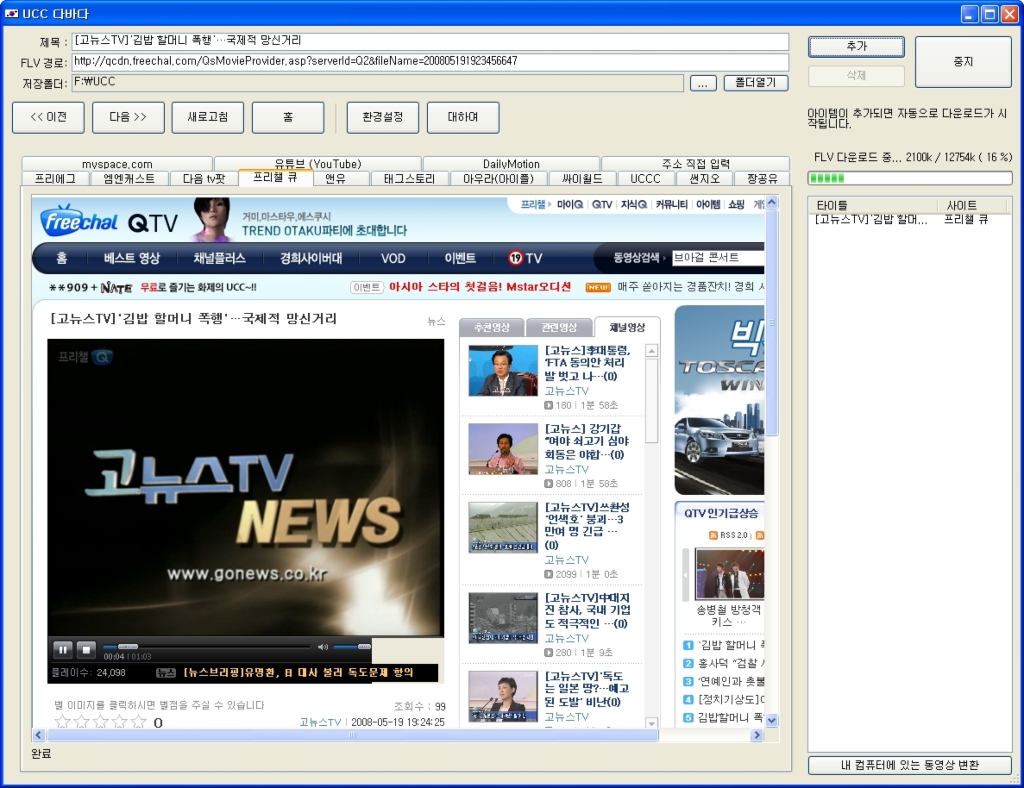Click 타이틀 column header
The image size is (1024, 788).
(x=873, y=205)
